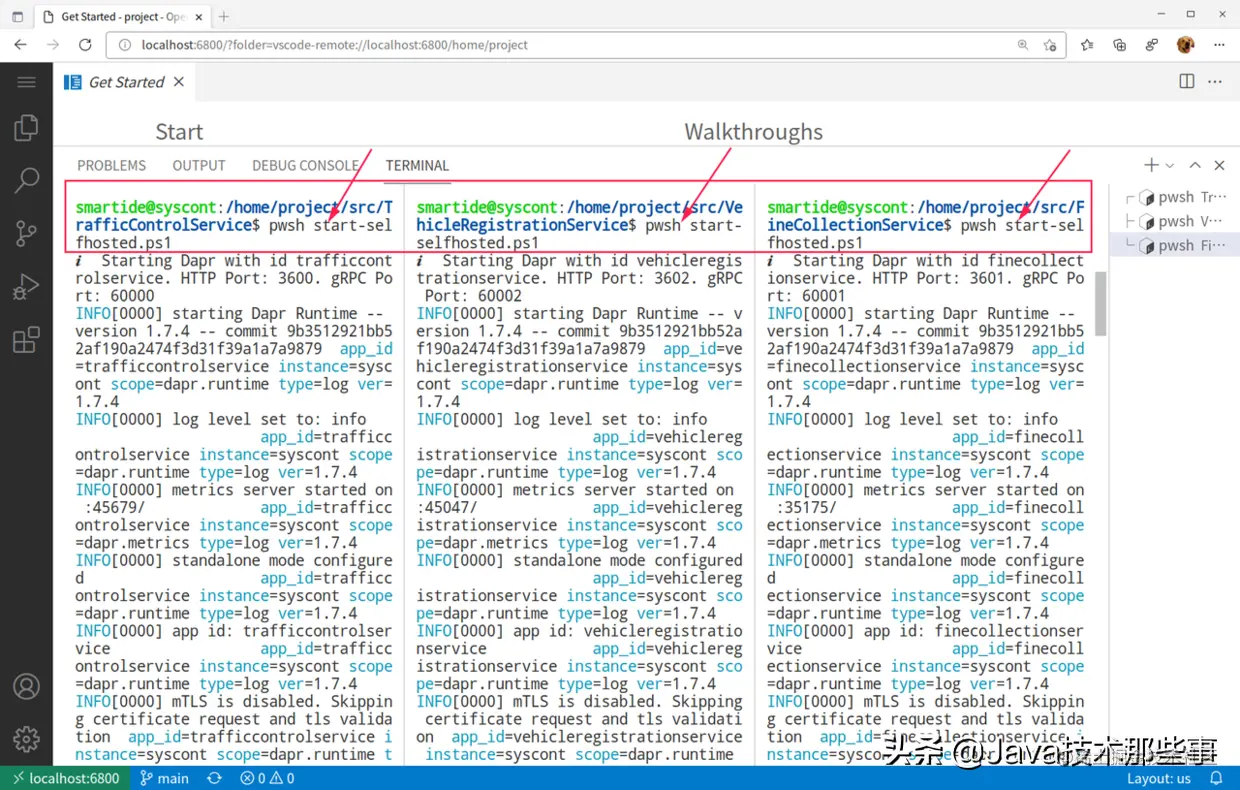Open a new browser tab
1240x790 pixels.
[x=224, y=16]
